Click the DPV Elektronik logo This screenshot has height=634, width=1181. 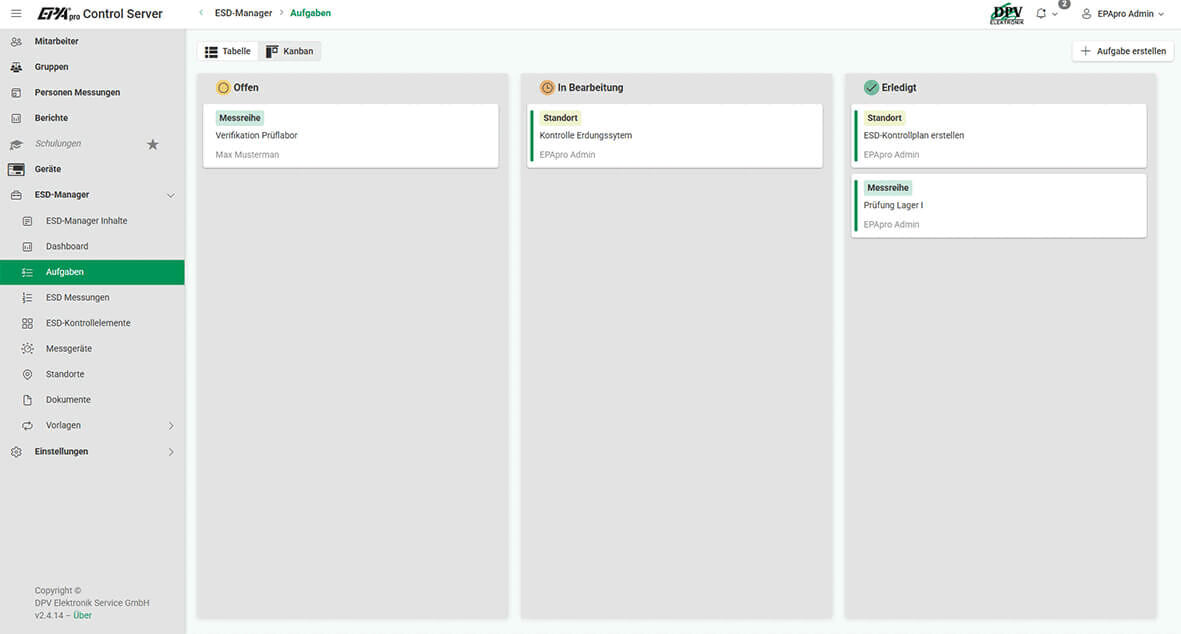point(1006,14)
